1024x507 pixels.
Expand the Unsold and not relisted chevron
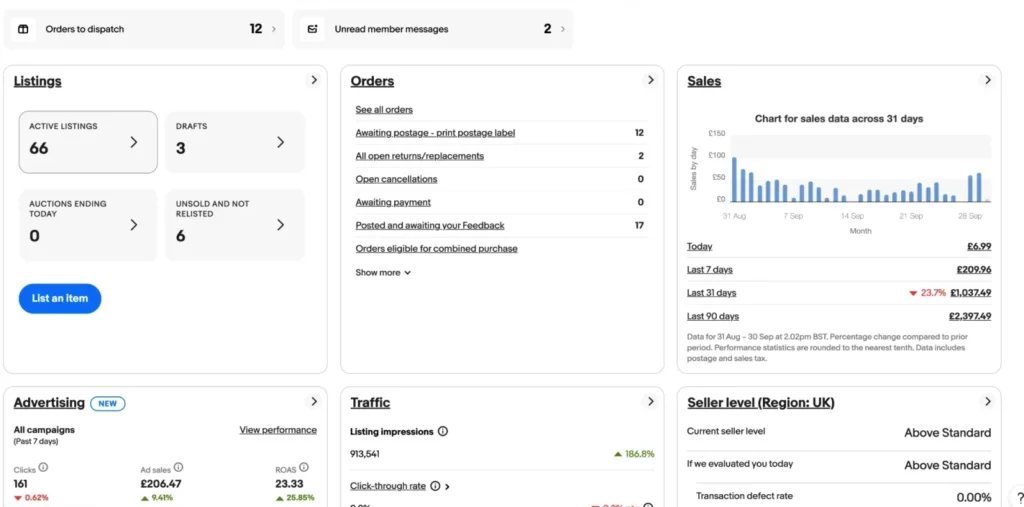[280, 225]
